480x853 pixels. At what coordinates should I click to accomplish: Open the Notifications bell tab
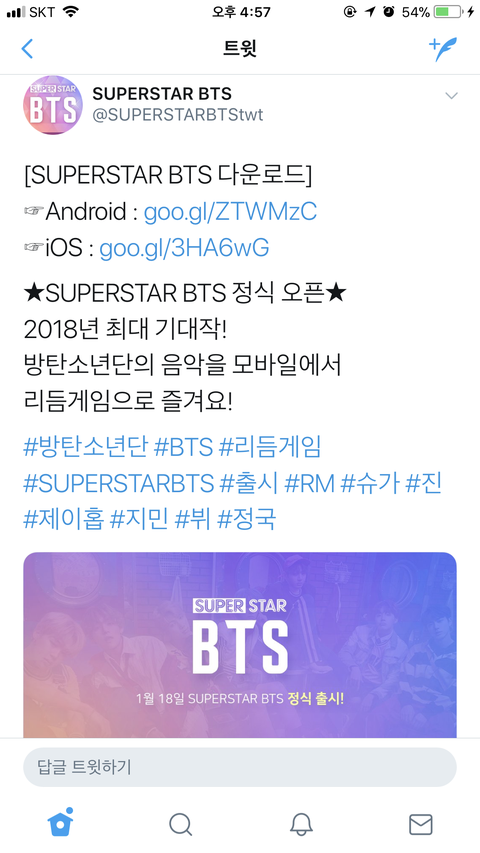pyautogui.click(x=300, y=824)
